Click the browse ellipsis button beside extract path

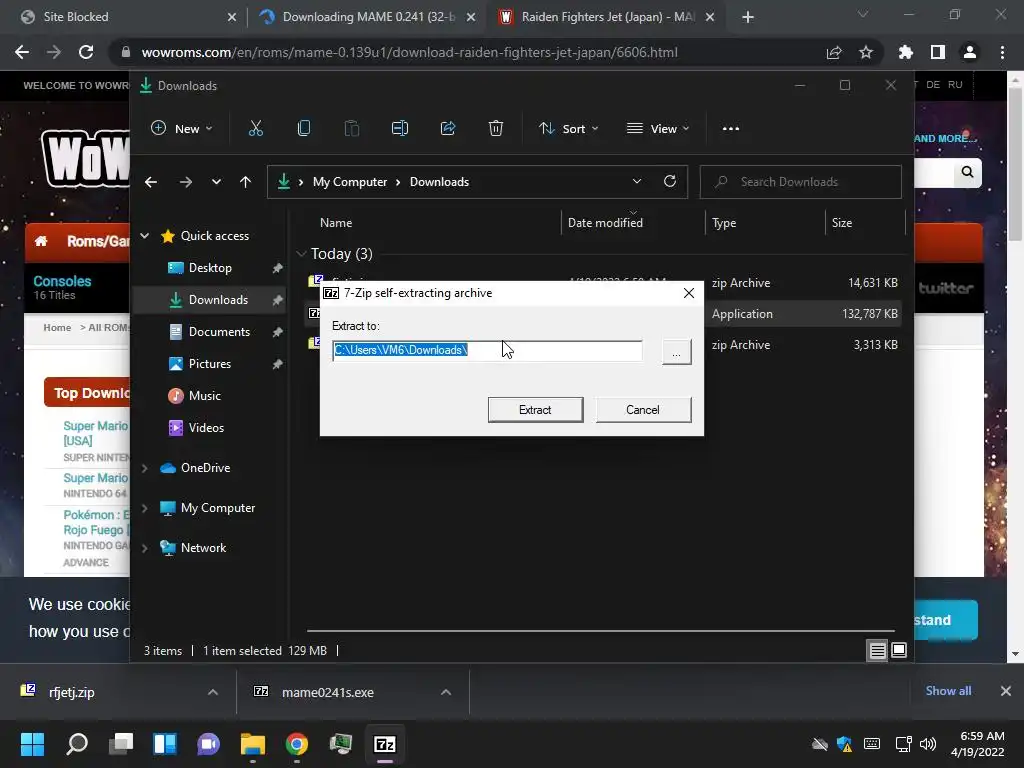[x=677, y=353]
